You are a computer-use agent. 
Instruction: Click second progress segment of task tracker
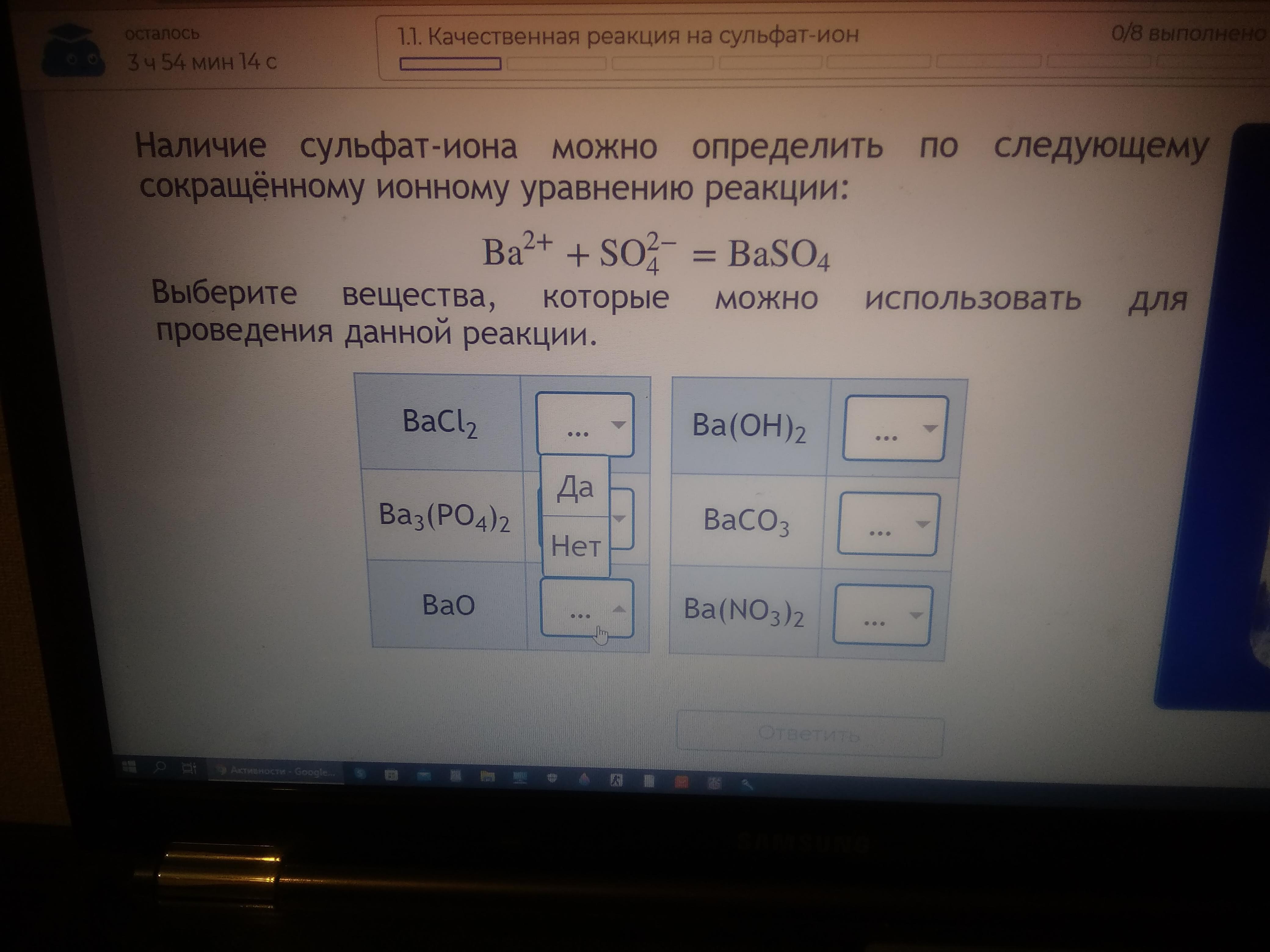click(556, 64)
